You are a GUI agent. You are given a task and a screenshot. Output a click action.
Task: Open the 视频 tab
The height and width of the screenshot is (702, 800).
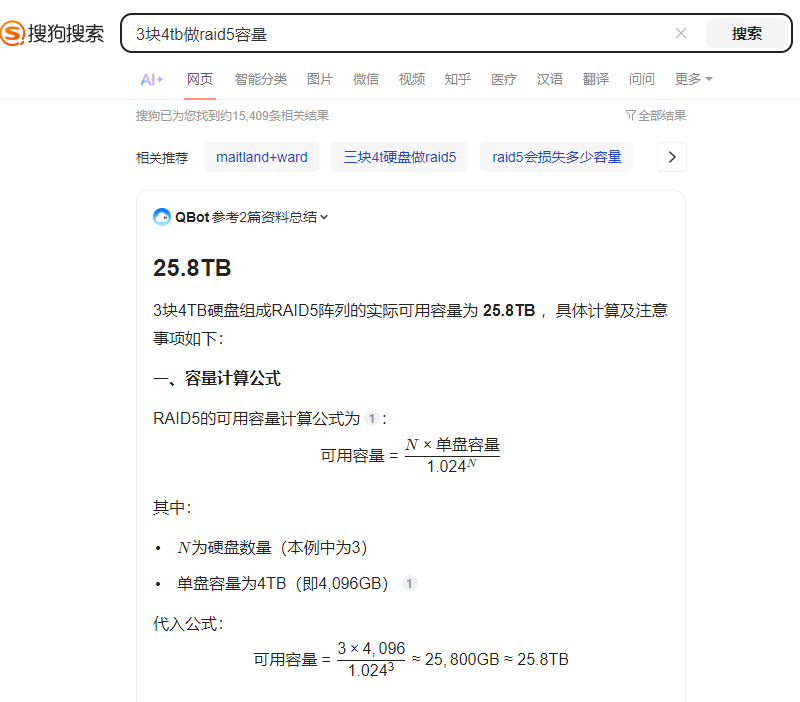[x=411, y=79]
